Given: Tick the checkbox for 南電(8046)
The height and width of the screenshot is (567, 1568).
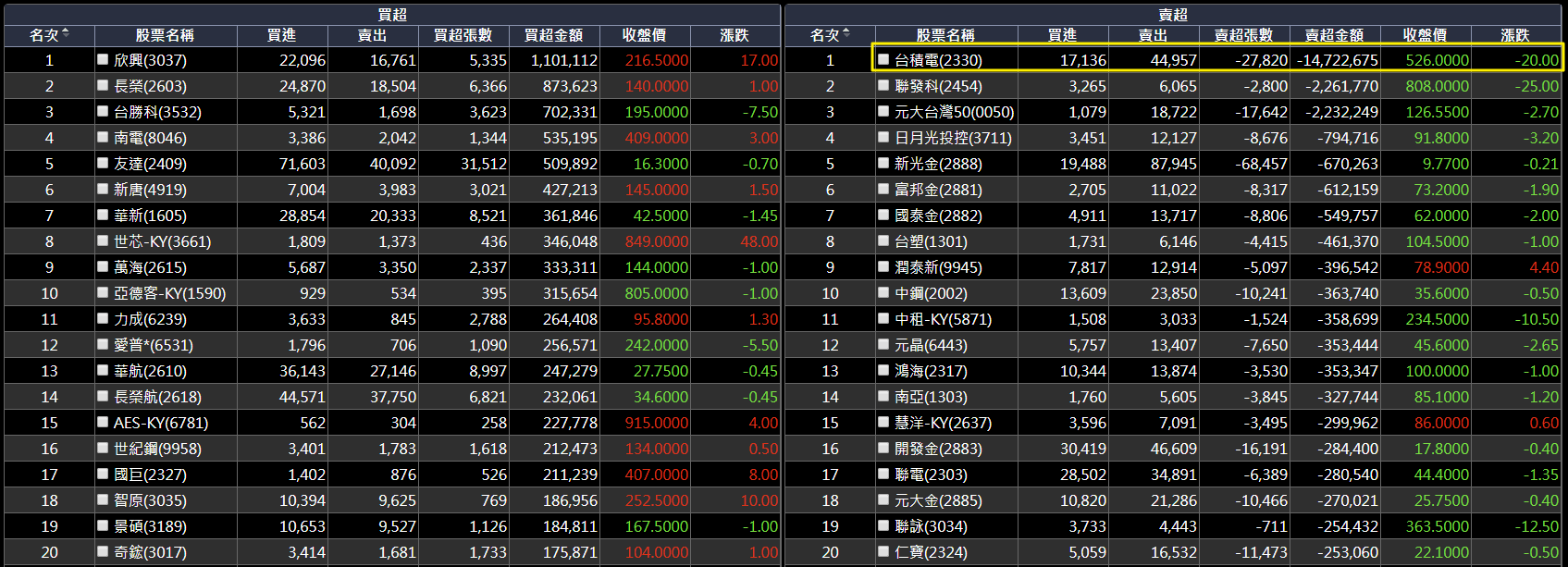Looking at the screenshot, I should point(103,137).
